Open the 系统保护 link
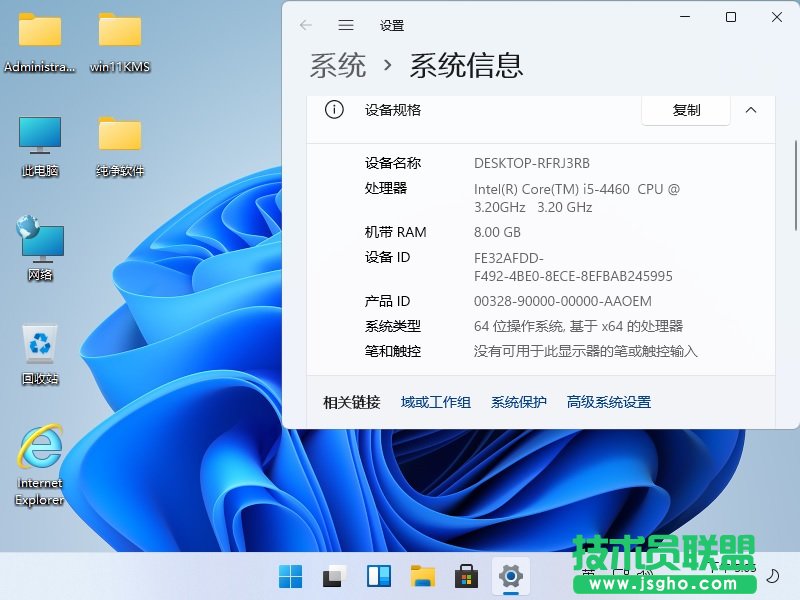 point(518,402)
